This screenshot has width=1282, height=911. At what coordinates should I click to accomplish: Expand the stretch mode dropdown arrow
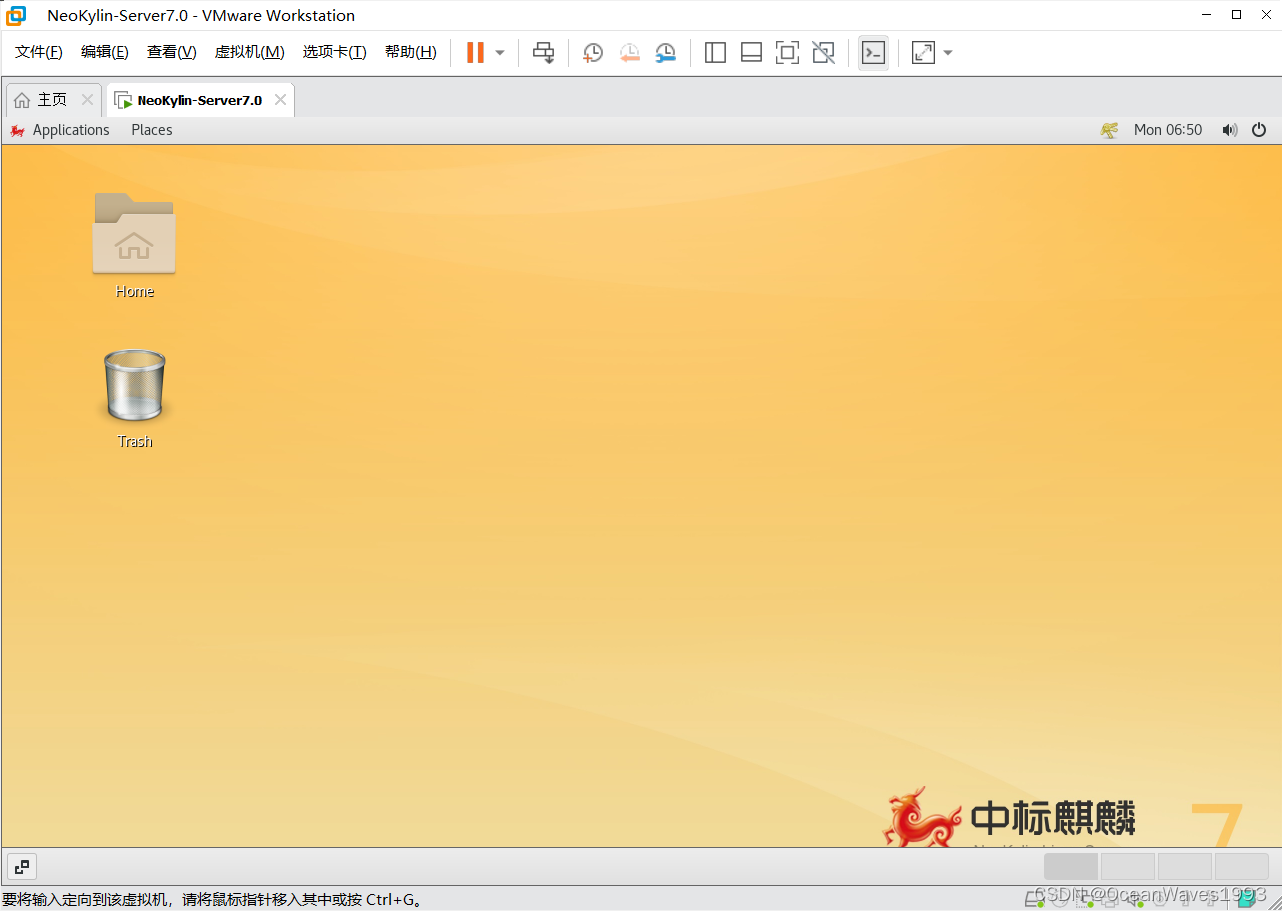[948, 53]
